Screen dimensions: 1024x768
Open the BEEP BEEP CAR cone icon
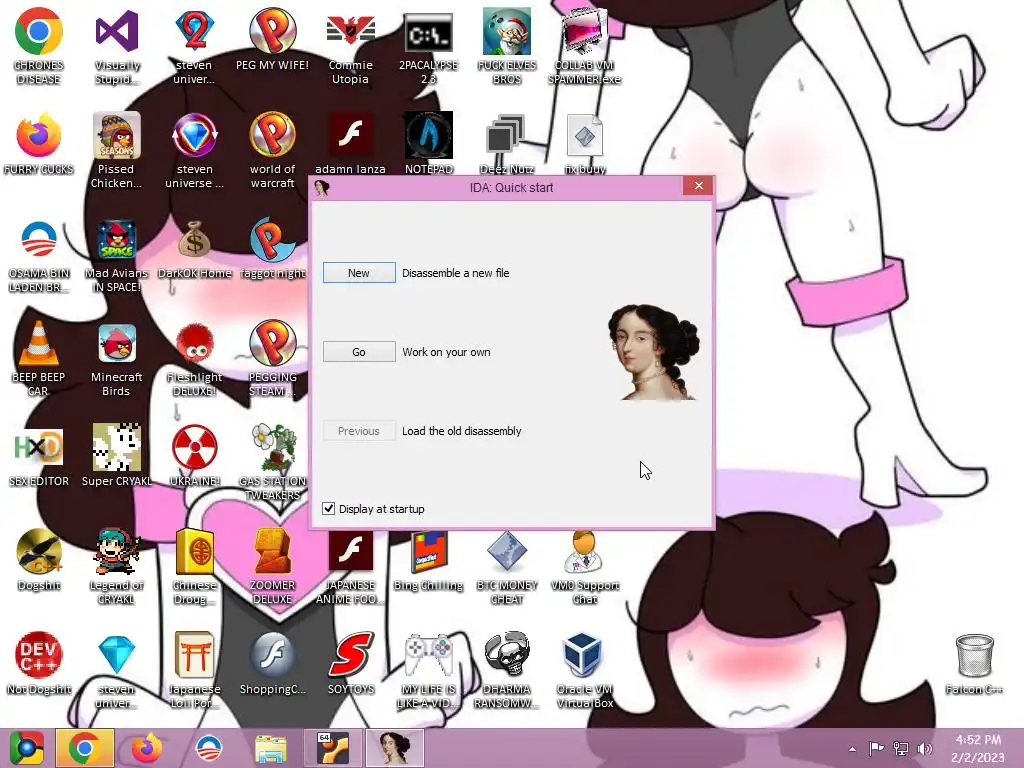coord(38,358)
